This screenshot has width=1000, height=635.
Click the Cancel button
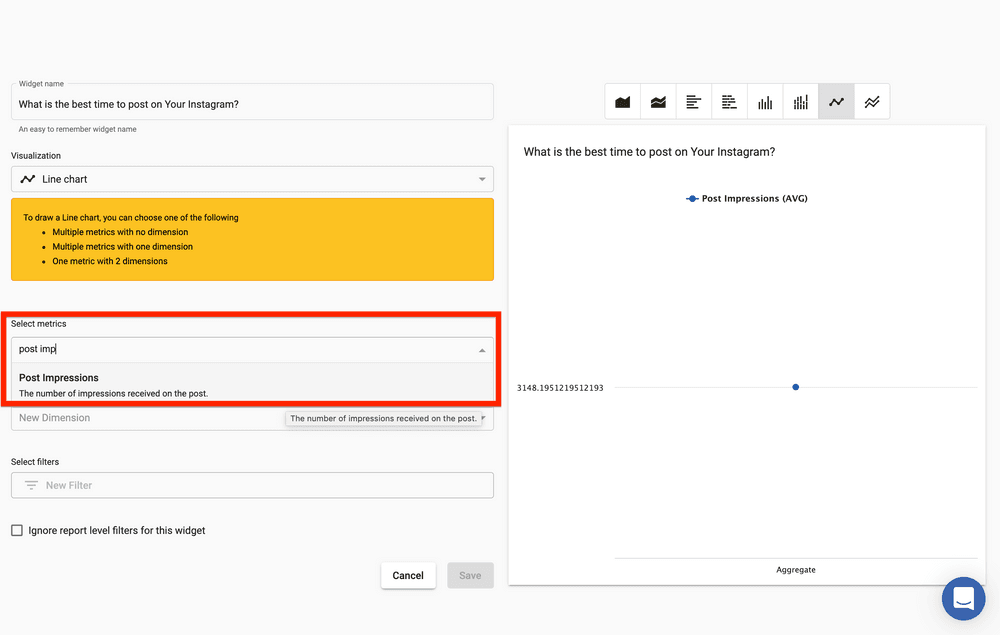click(x=408, y=575)
